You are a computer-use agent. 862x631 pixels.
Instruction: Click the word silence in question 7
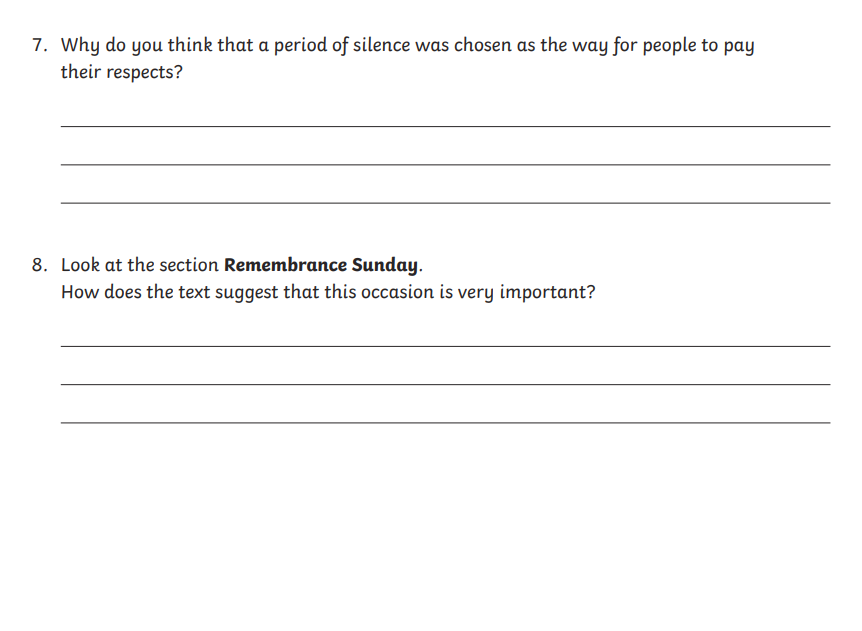point(381,45)
